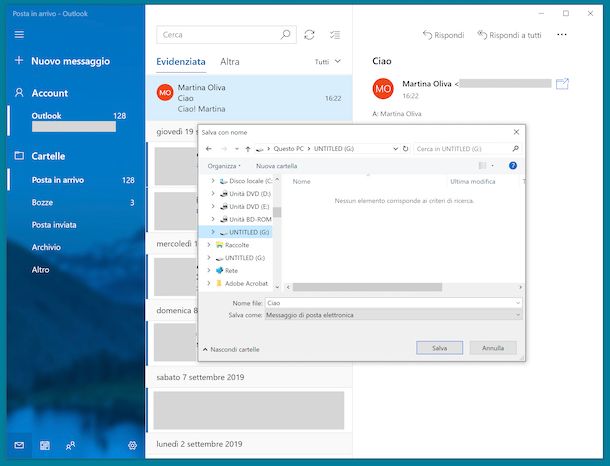This screenshot has width=610, height=466.
Task: Click horizontal scrollbar in file list
Action: click(367, 287)
